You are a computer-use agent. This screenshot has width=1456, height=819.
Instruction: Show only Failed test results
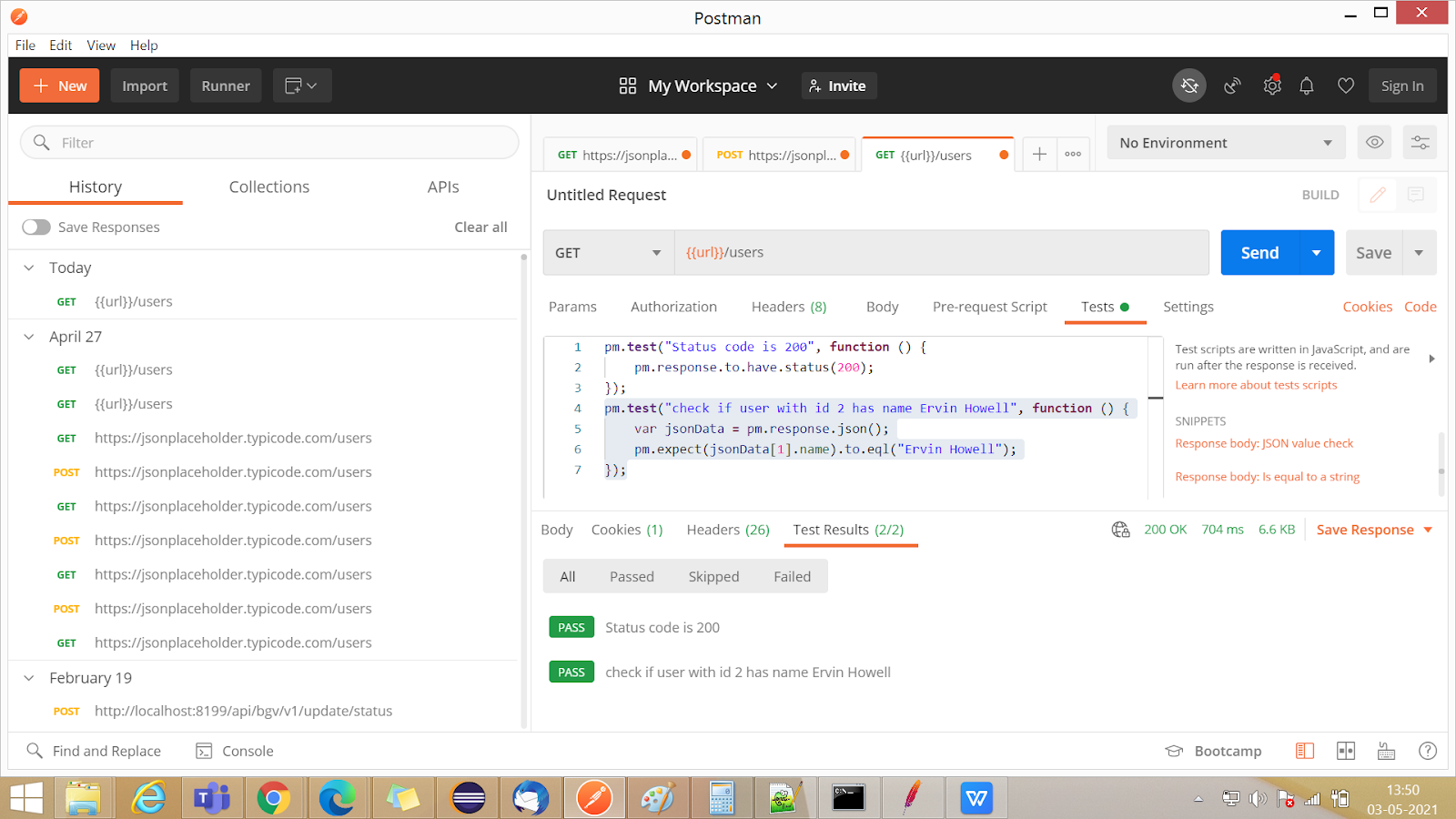tap(793, 576)
